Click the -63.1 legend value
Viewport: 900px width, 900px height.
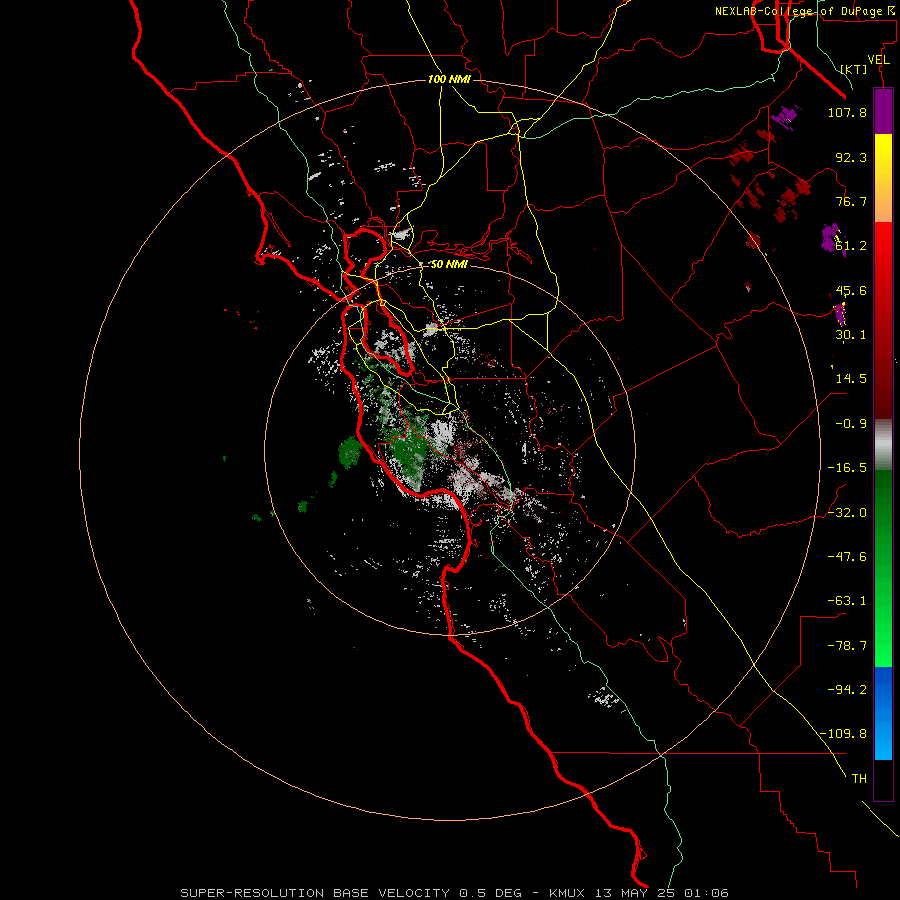point(847,601)
